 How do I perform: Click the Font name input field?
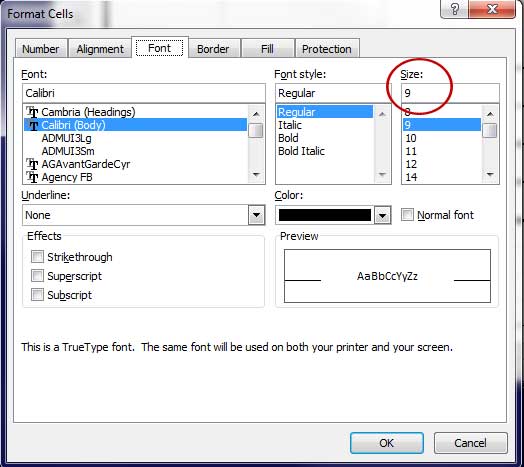click(144, 93)
